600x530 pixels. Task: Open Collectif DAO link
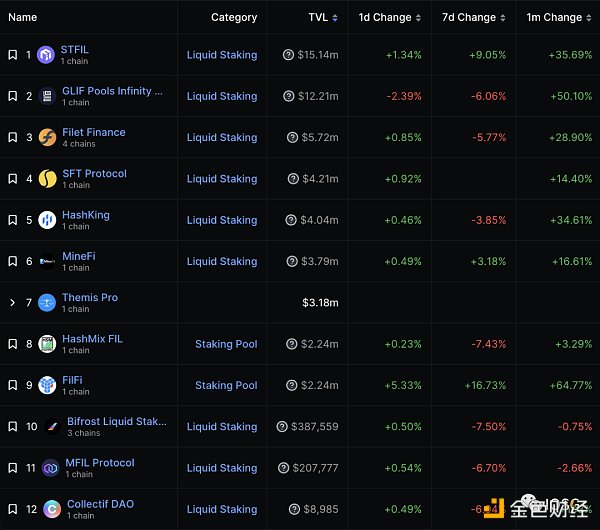[x=101, y=504]
